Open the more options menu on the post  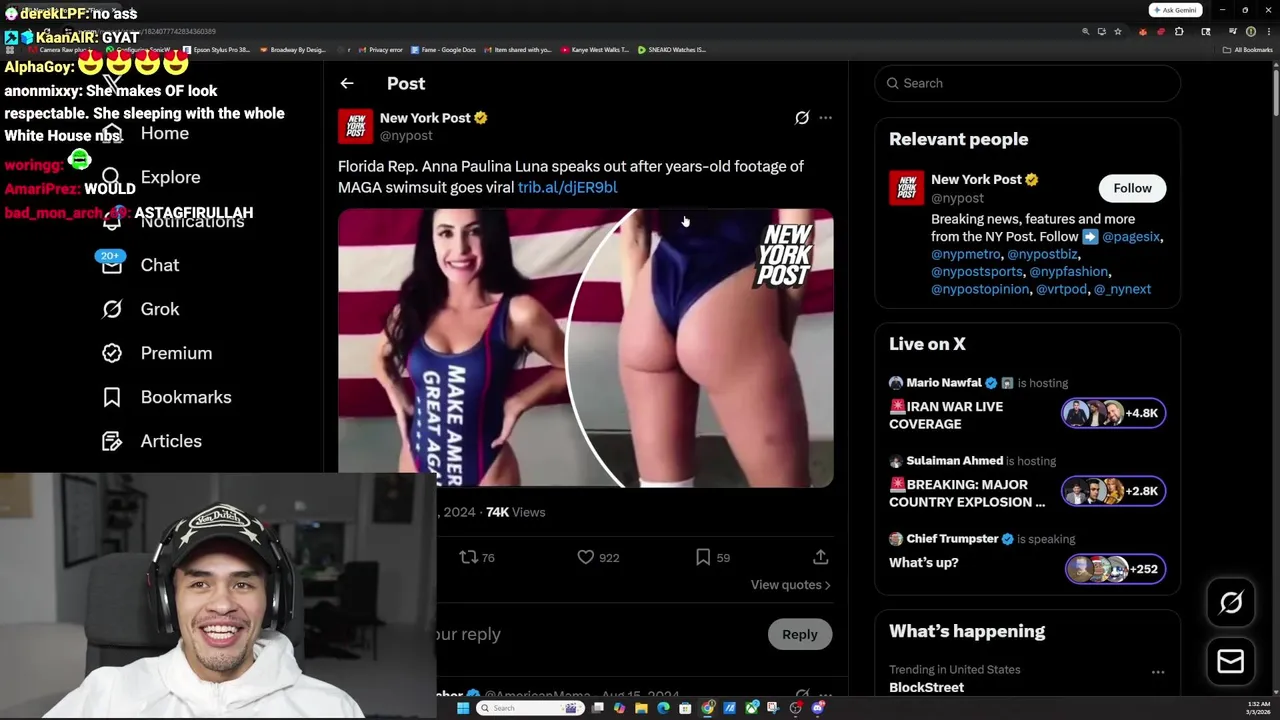825,118
